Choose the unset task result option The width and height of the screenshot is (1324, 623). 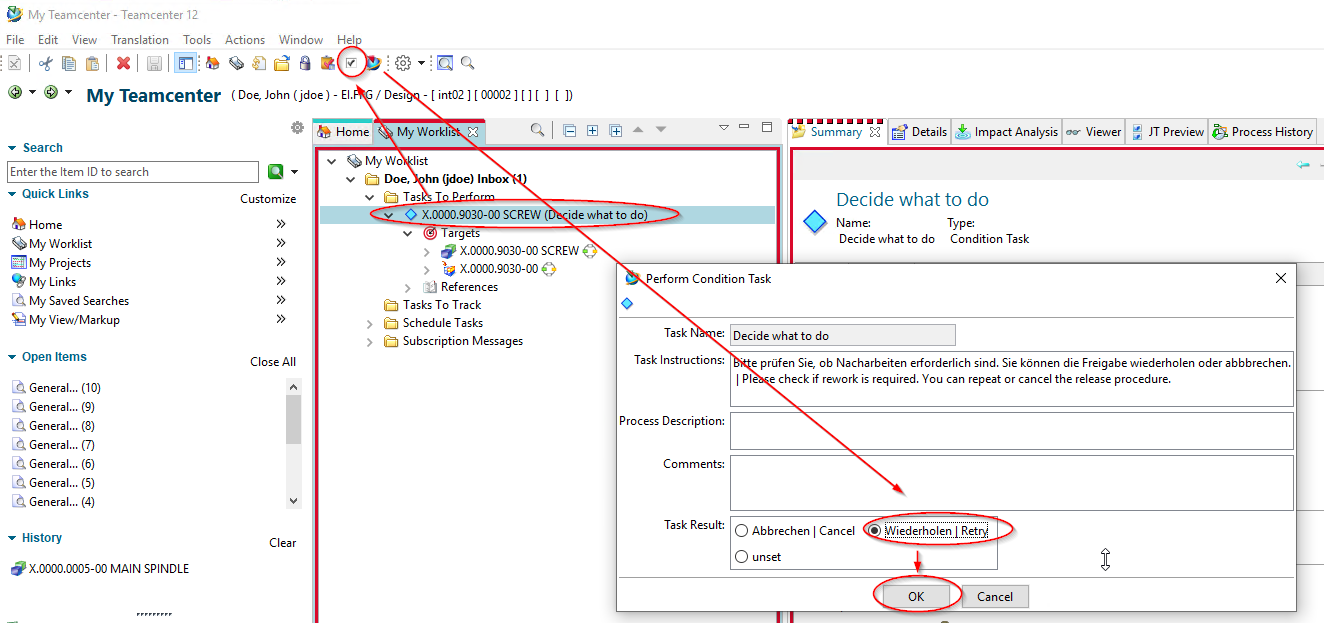(x=742, y=557)
